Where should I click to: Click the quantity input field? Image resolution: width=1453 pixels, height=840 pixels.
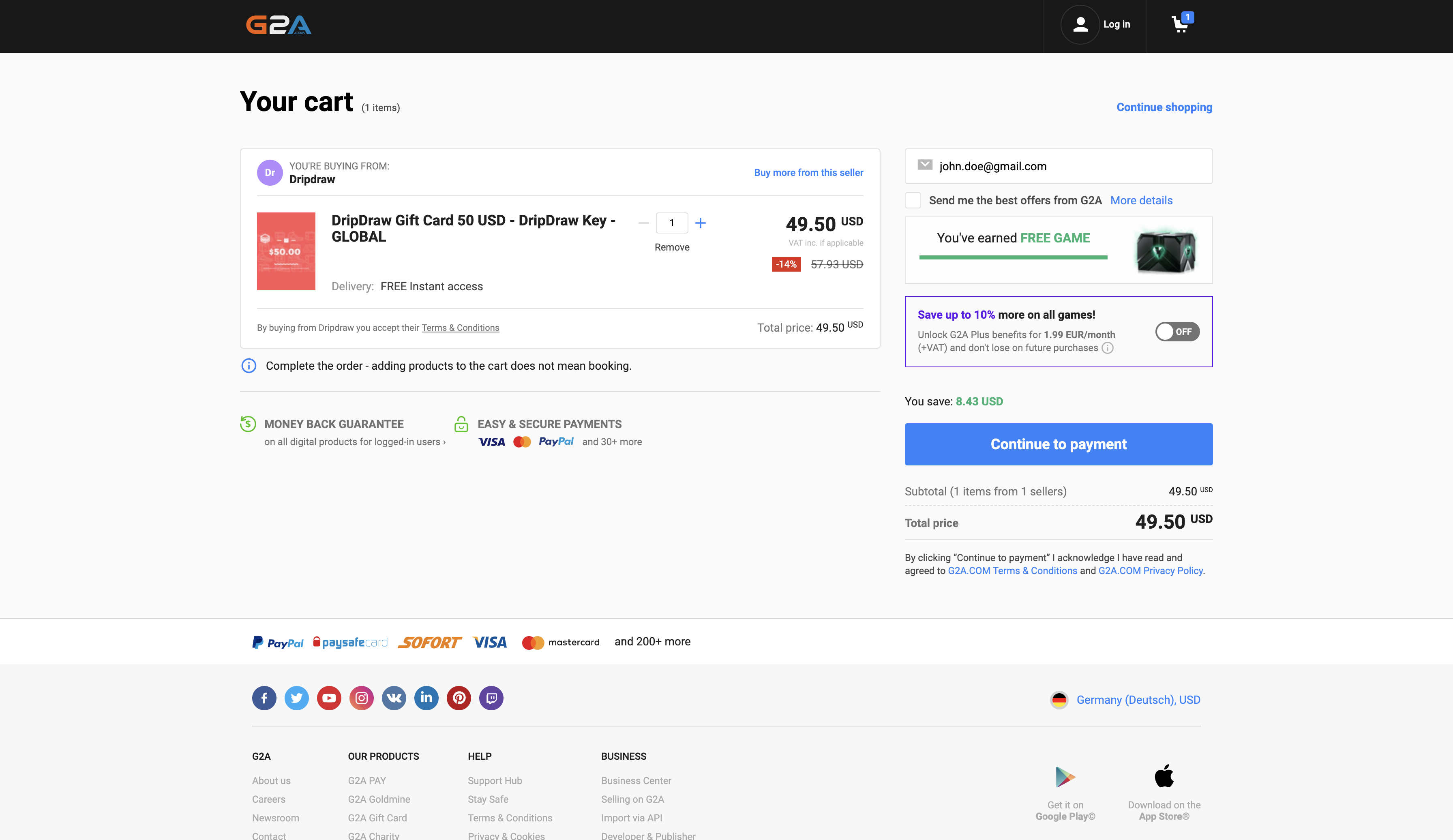(672, 223)
